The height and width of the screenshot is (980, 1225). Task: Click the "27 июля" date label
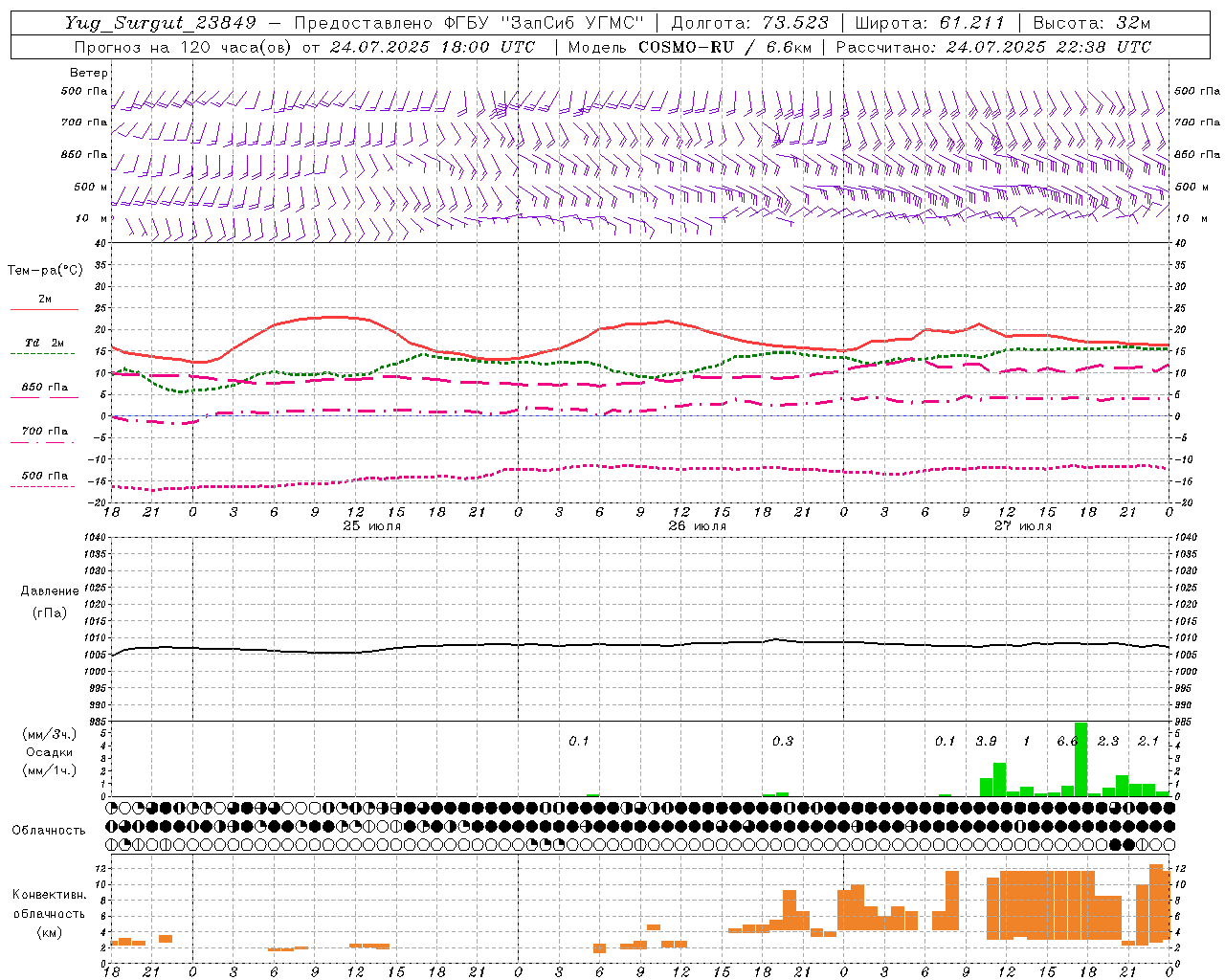point(1023,526)
